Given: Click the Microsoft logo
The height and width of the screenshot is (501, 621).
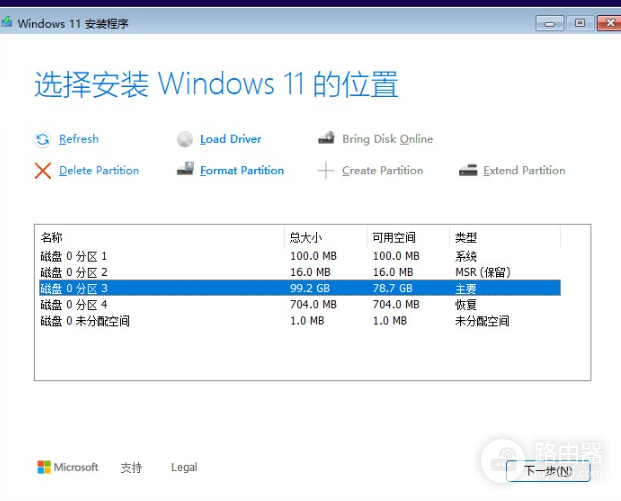Looking at the screenshot, I should [x=68, y=467].
